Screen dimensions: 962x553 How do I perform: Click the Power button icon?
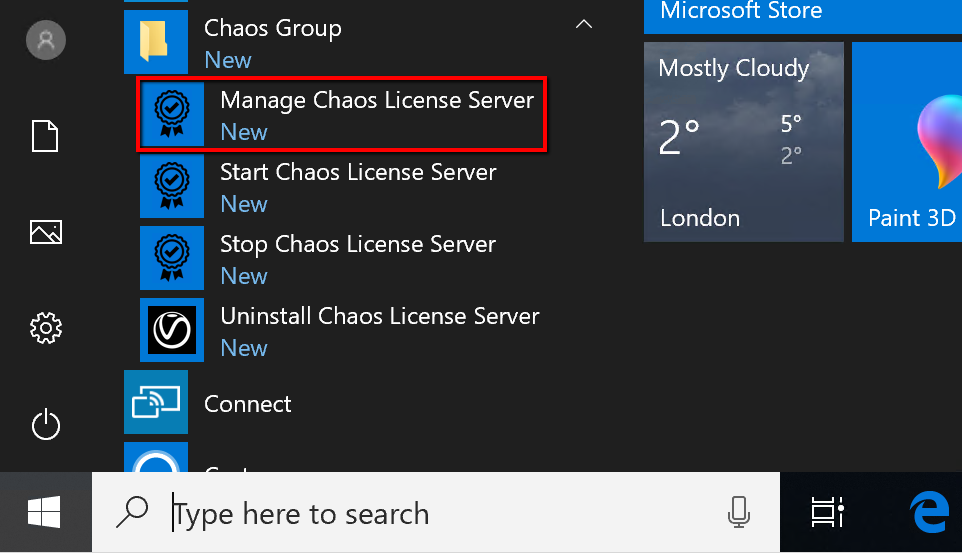[x=46, y=425]
